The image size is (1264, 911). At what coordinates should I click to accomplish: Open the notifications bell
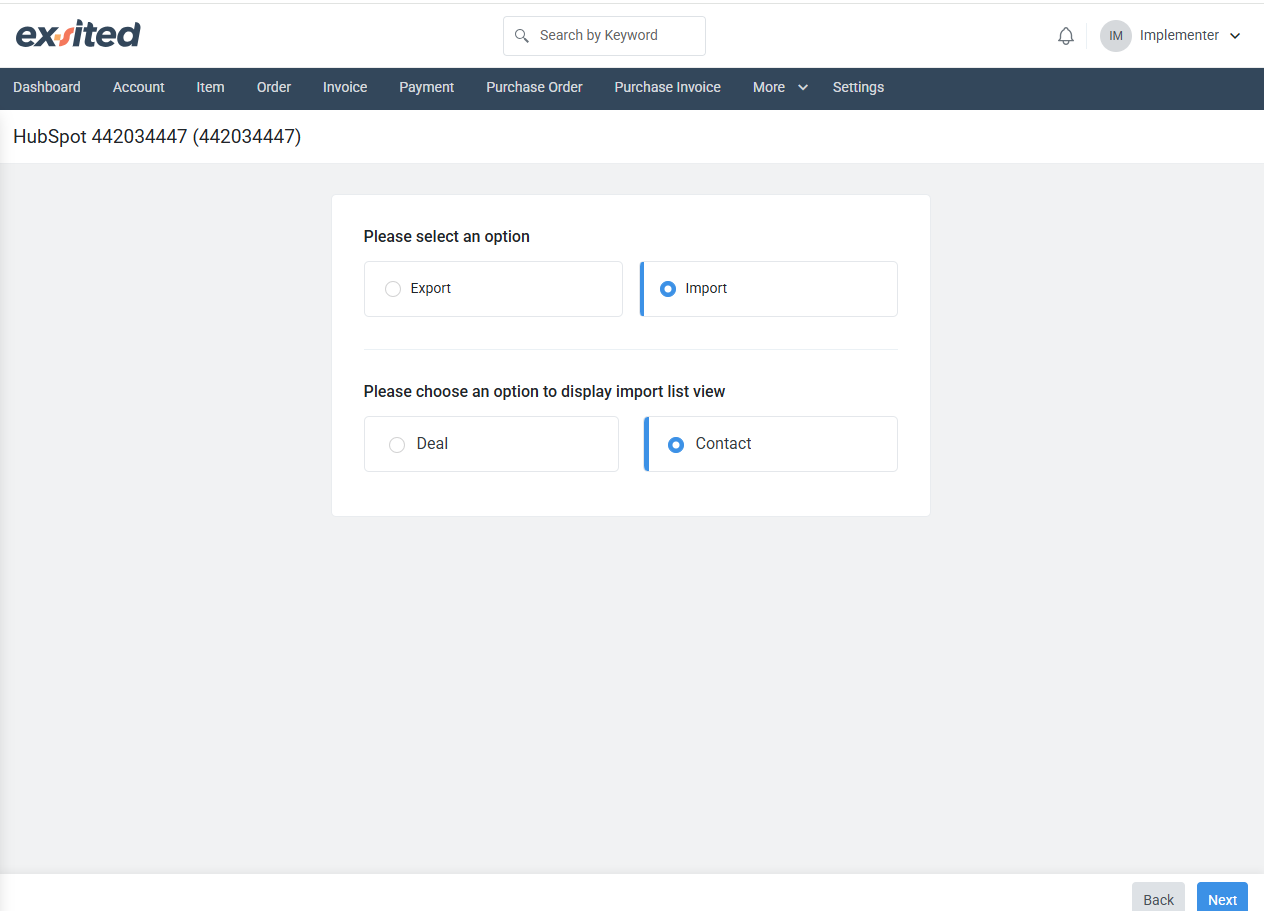(1066, 36)
